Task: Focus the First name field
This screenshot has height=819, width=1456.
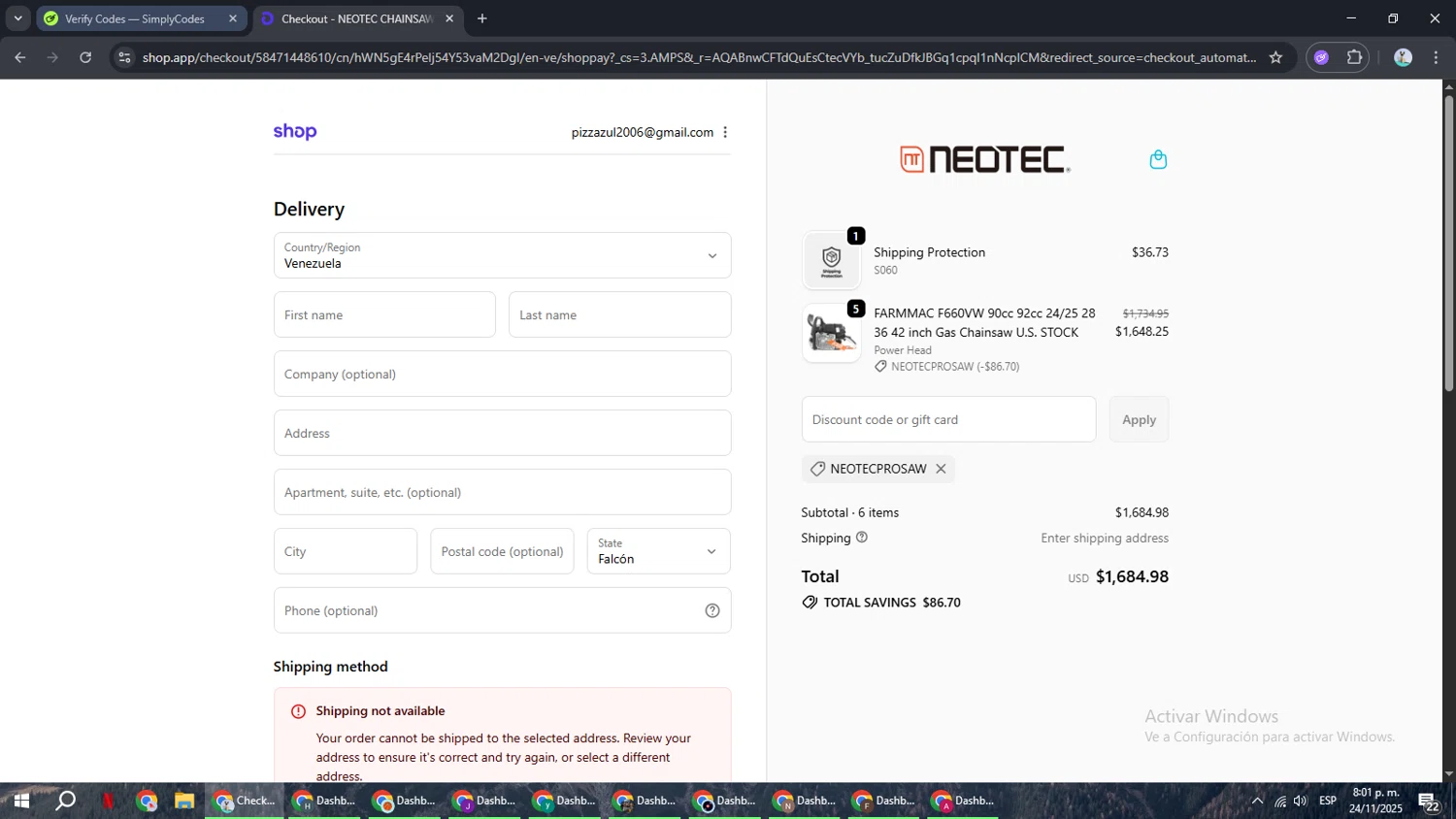Action: pyautogui.click(x=384, y=314)
